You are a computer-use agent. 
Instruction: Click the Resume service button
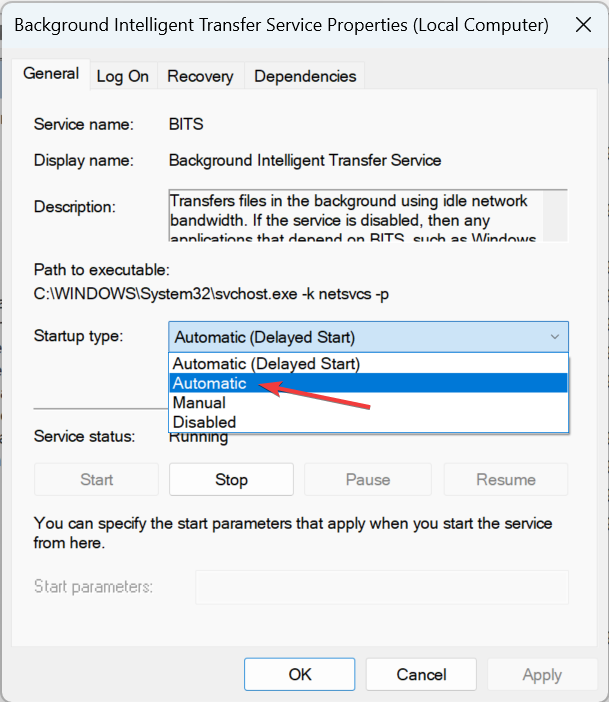click(x=506, y=480)
